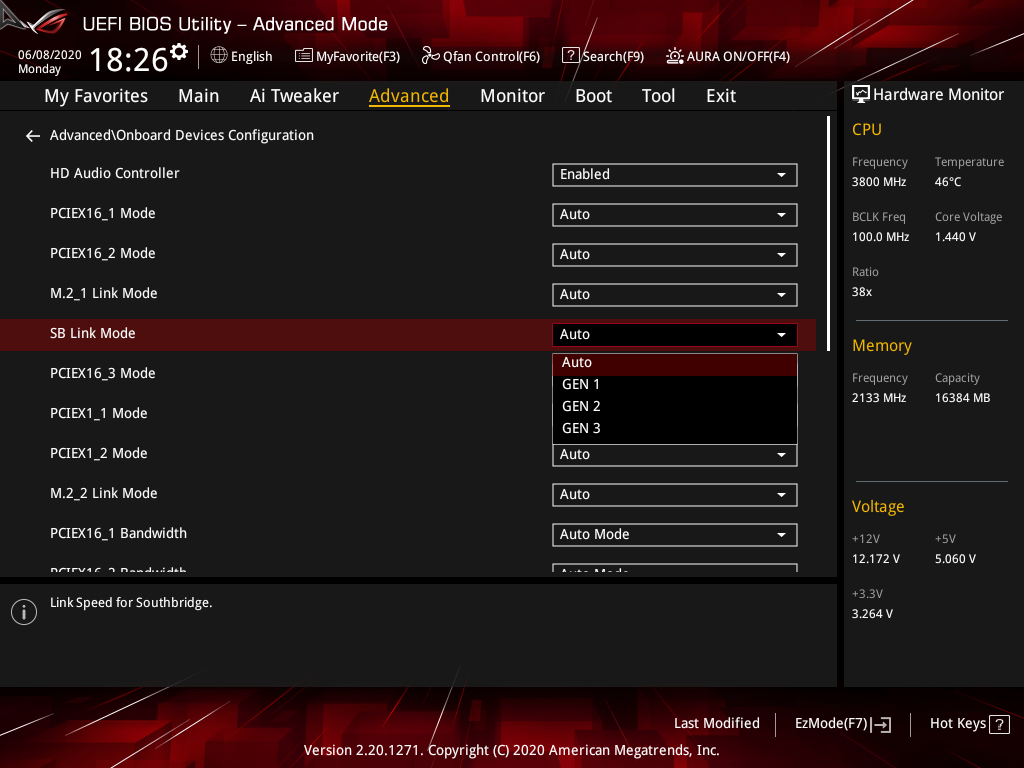Select GEN 3 option

click(675, 428)
